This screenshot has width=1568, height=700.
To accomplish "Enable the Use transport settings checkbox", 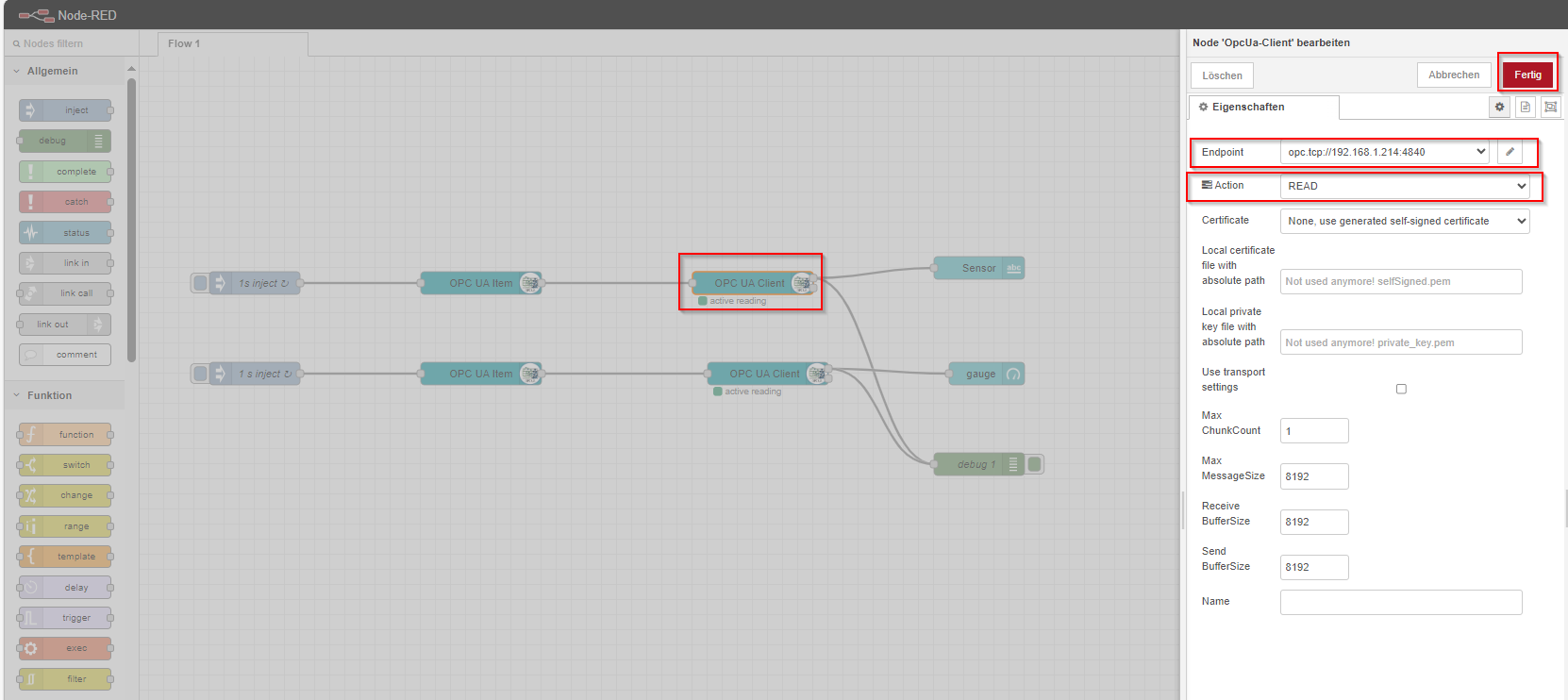I will 1401,389.
